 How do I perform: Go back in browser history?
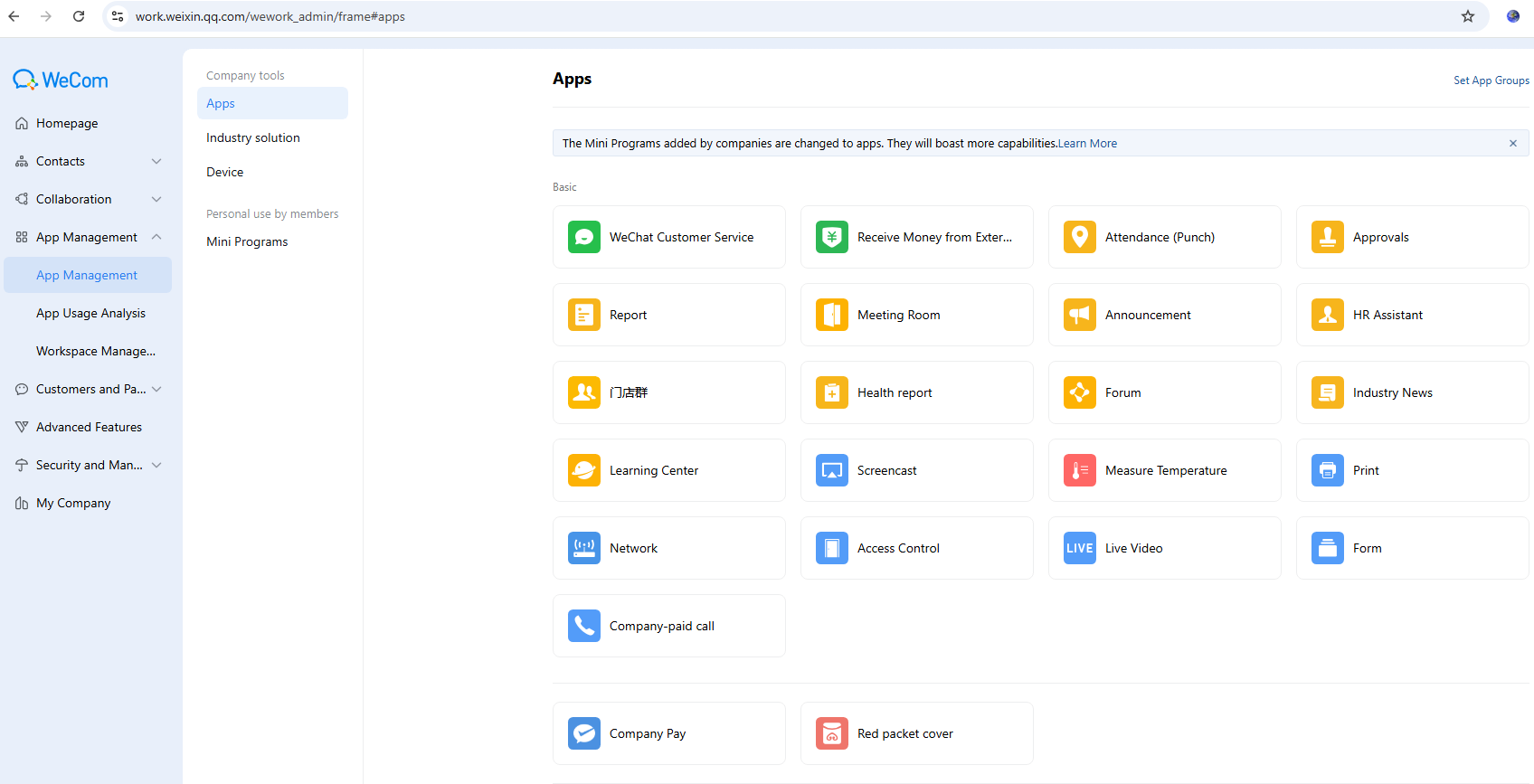click(x=14, y=16)
